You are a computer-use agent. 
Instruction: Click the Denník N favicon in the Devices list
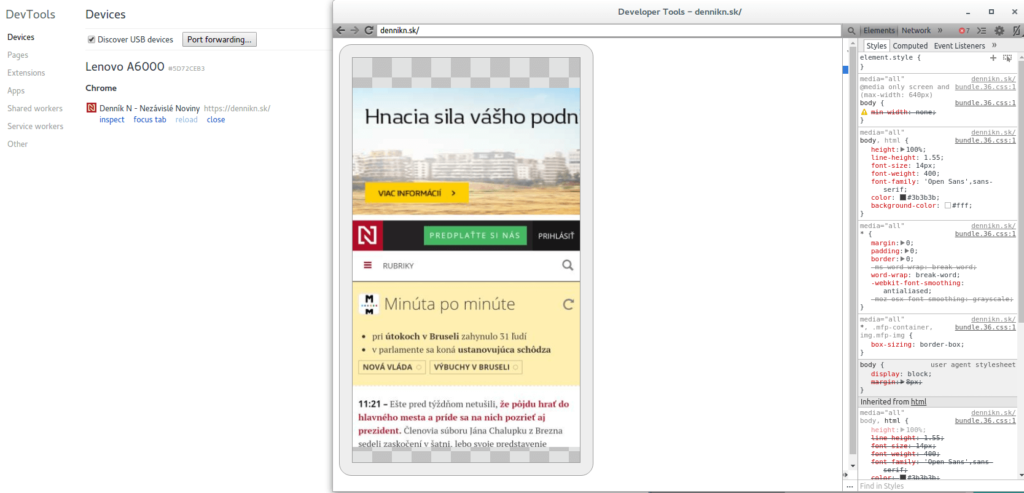pos(91,108)
